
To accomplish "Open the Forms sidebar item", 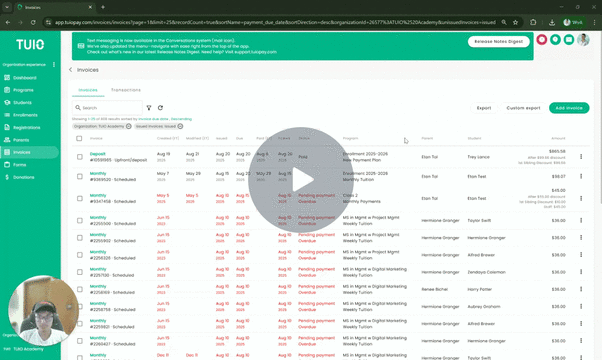I will [19, 165].
